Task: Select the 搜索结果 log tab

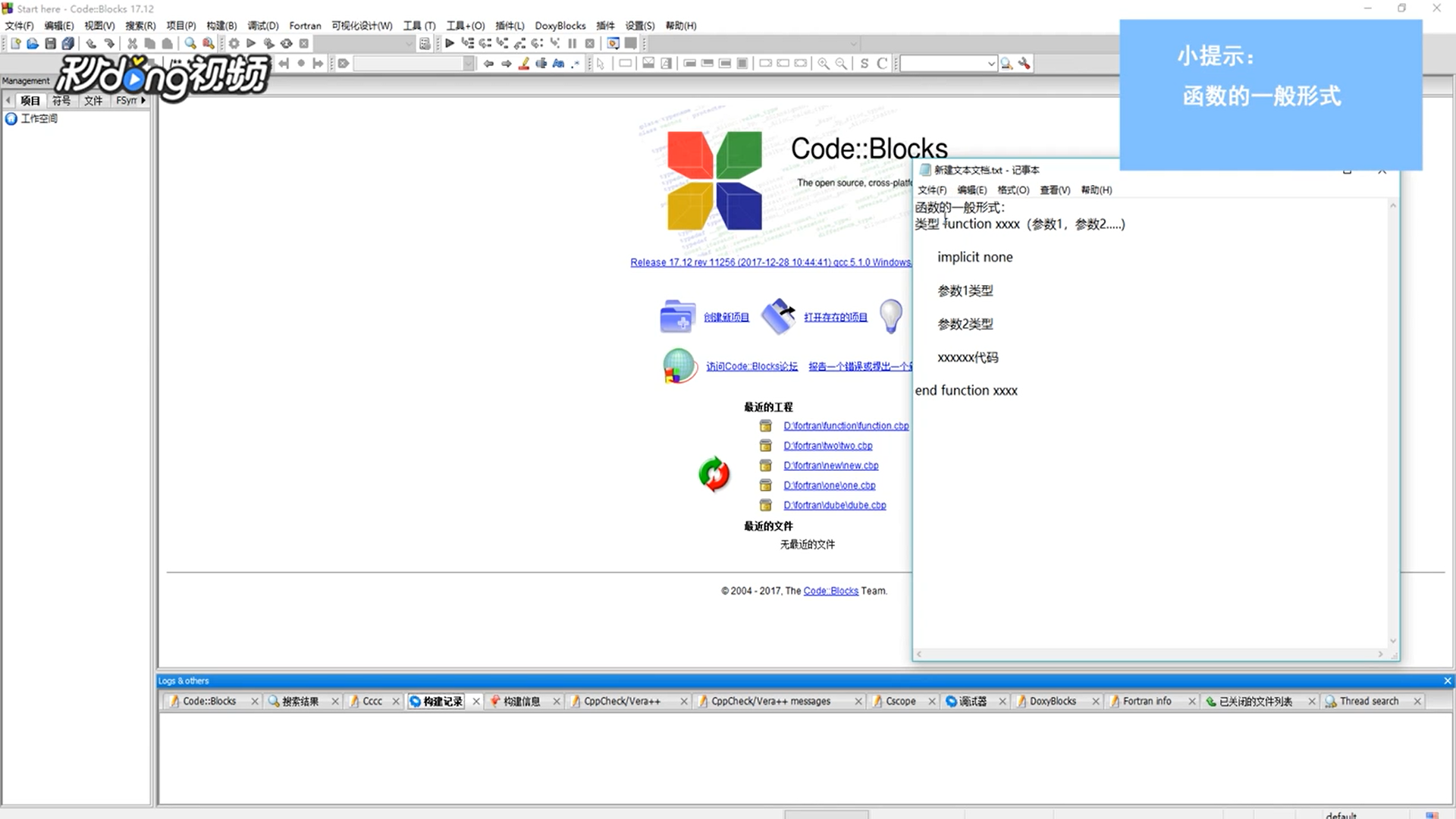Action: pyautogui.click(x=300, y=701)
